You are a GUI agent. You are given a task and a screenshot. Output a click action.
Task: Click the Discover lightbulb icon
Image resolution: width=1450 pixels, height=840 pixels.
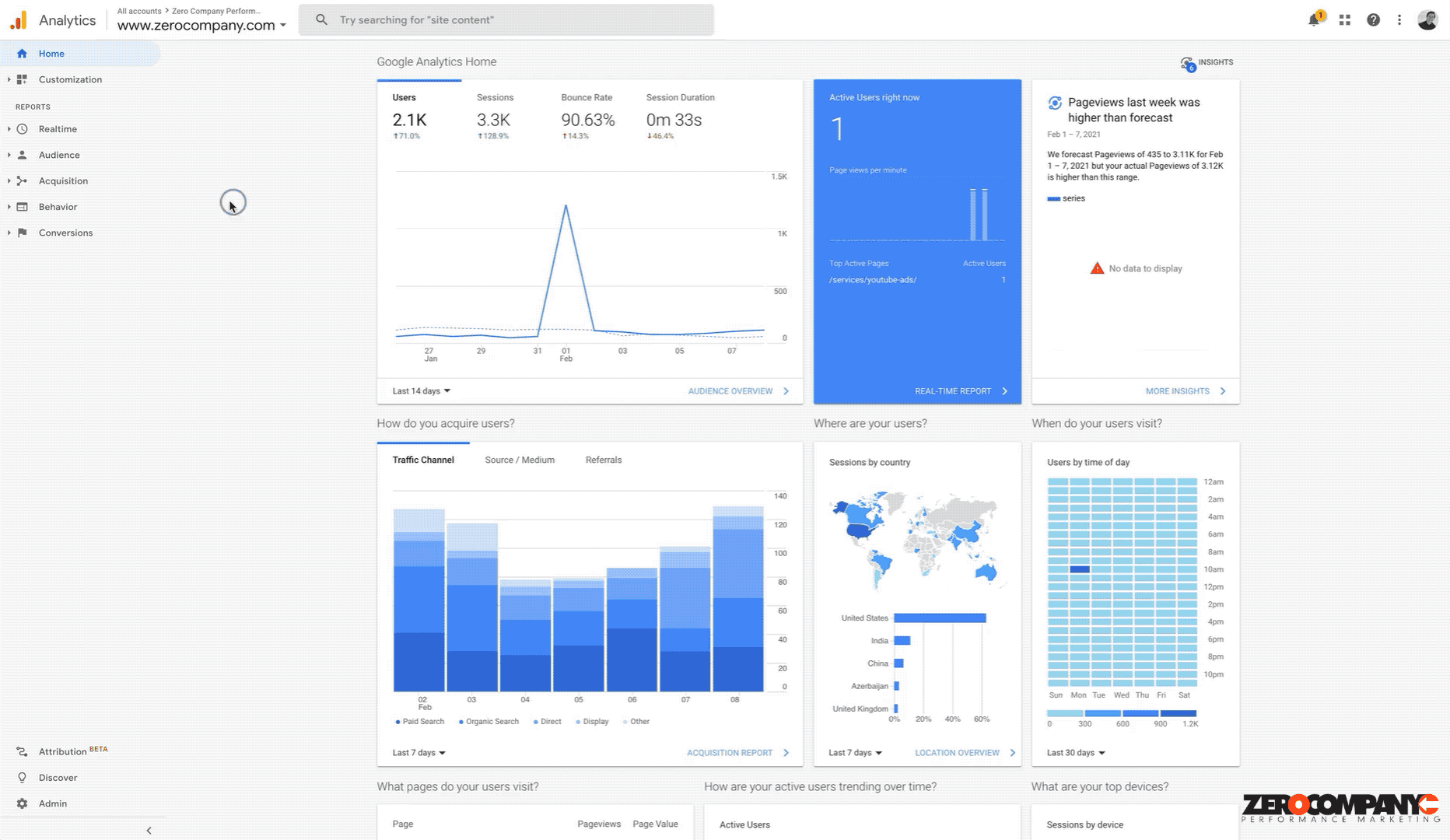[22, 778]
